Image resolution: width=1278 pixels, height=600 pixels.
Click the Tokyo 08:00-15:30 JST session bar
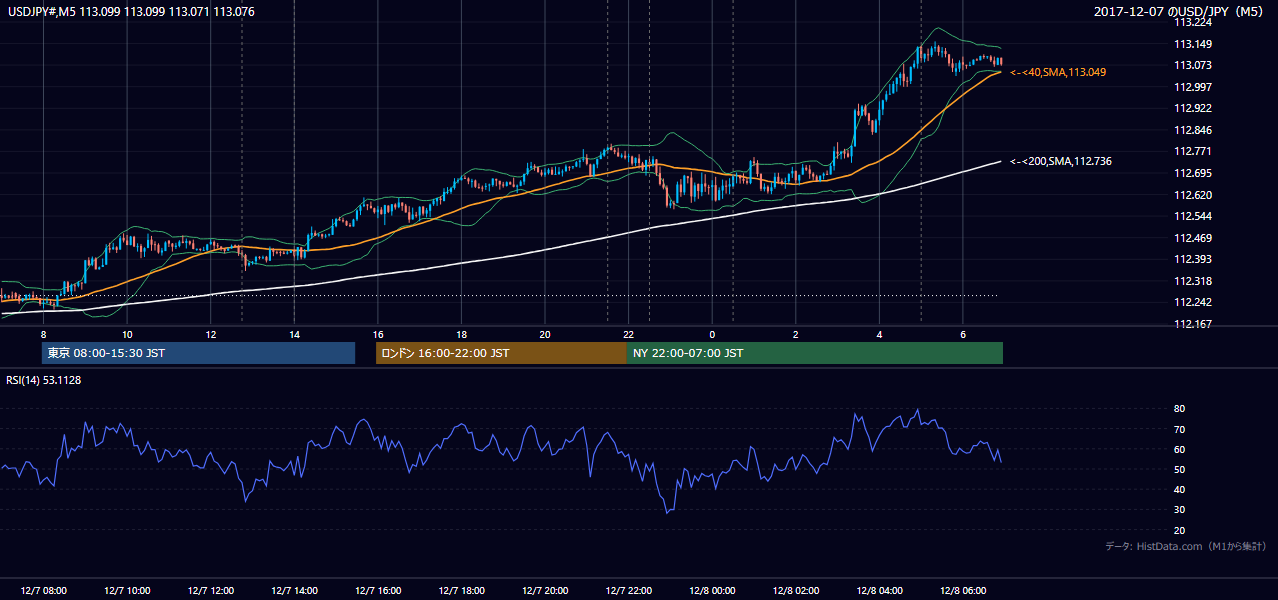pyautogui.click(x=198, y=353)
